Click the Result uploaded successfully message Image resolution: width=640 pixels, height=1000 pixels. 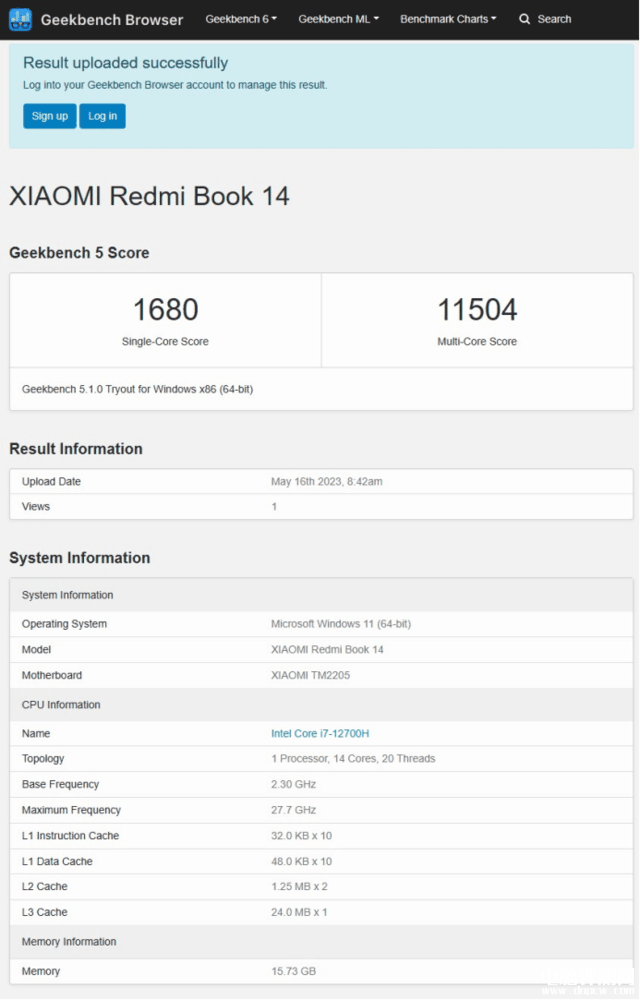[126, 62]
